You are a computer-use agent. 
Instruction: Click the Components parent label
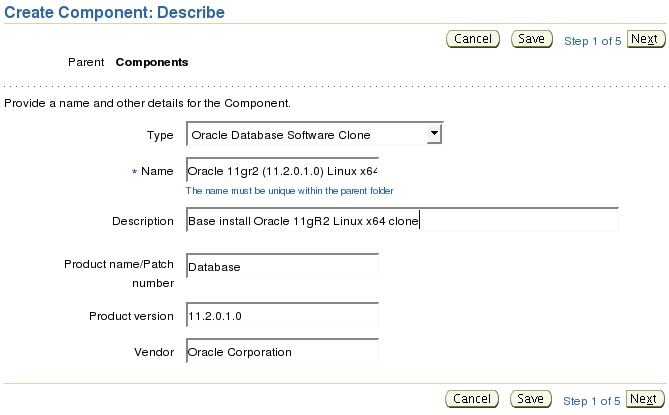[x=152, y=62]
